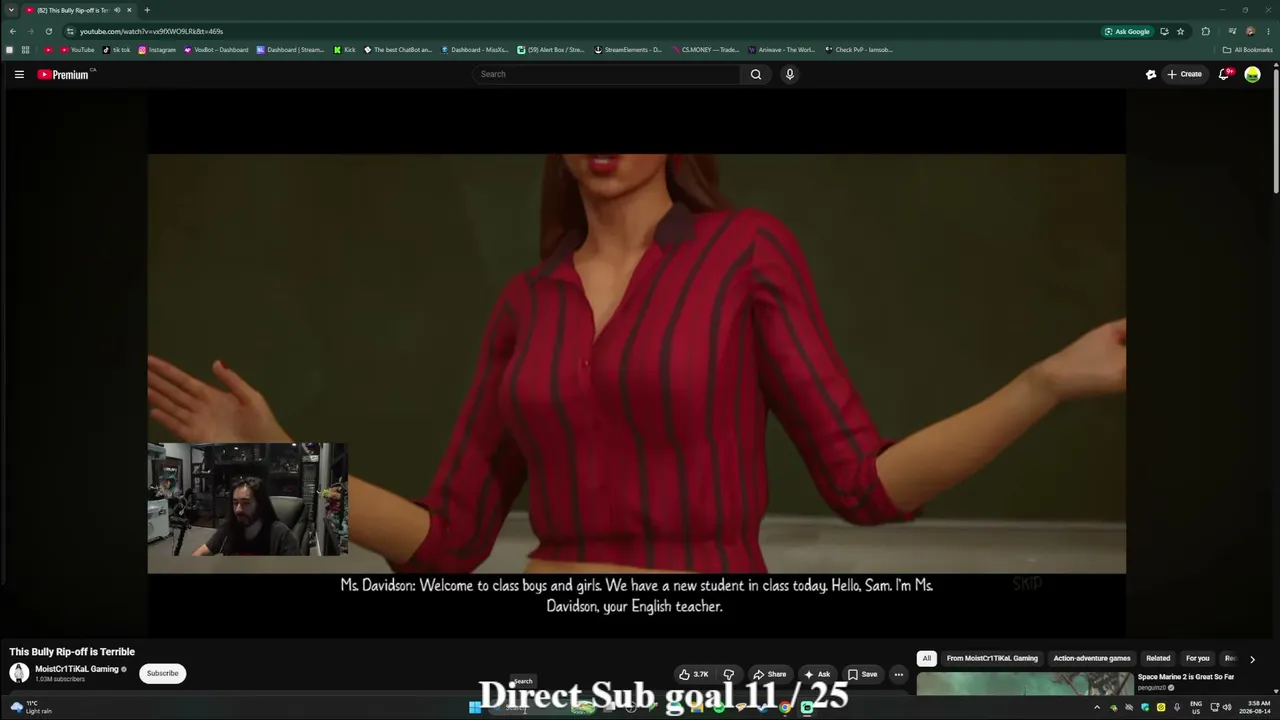
Task: Open the MoistCr1TiKaL Gaming channel avatar
Action: coord(19,673)
